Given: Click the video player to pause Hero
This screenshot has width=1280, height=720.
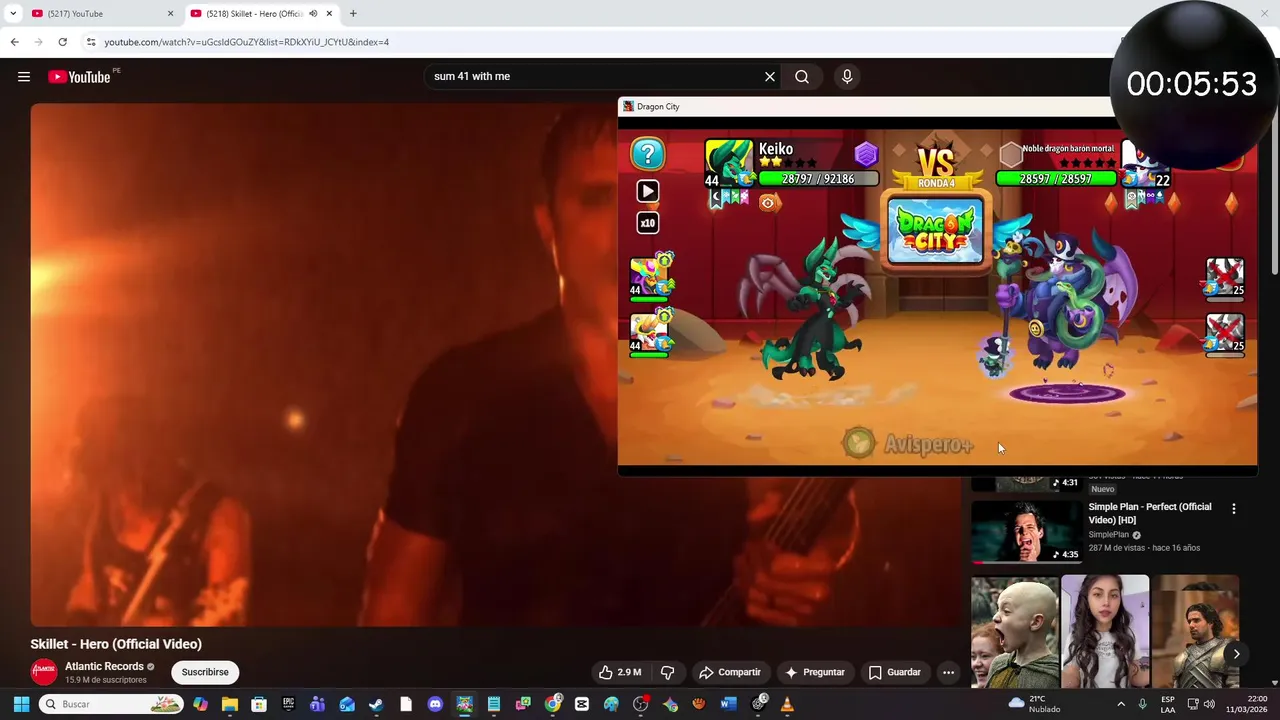Looking at the screenshot, I should point(325,365).
